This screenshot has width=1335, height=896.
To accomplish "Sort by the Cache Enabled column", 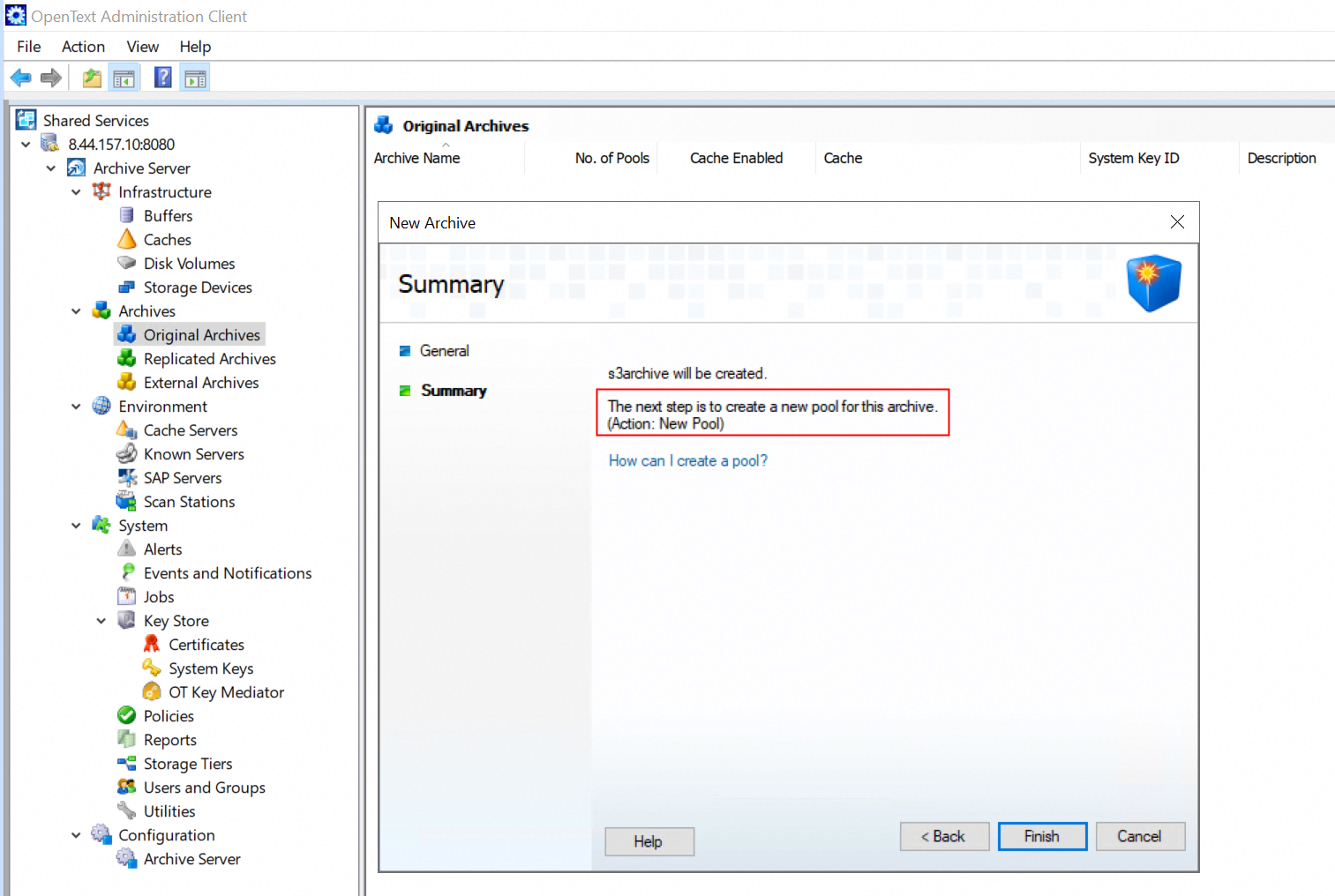I will [736, 159].
